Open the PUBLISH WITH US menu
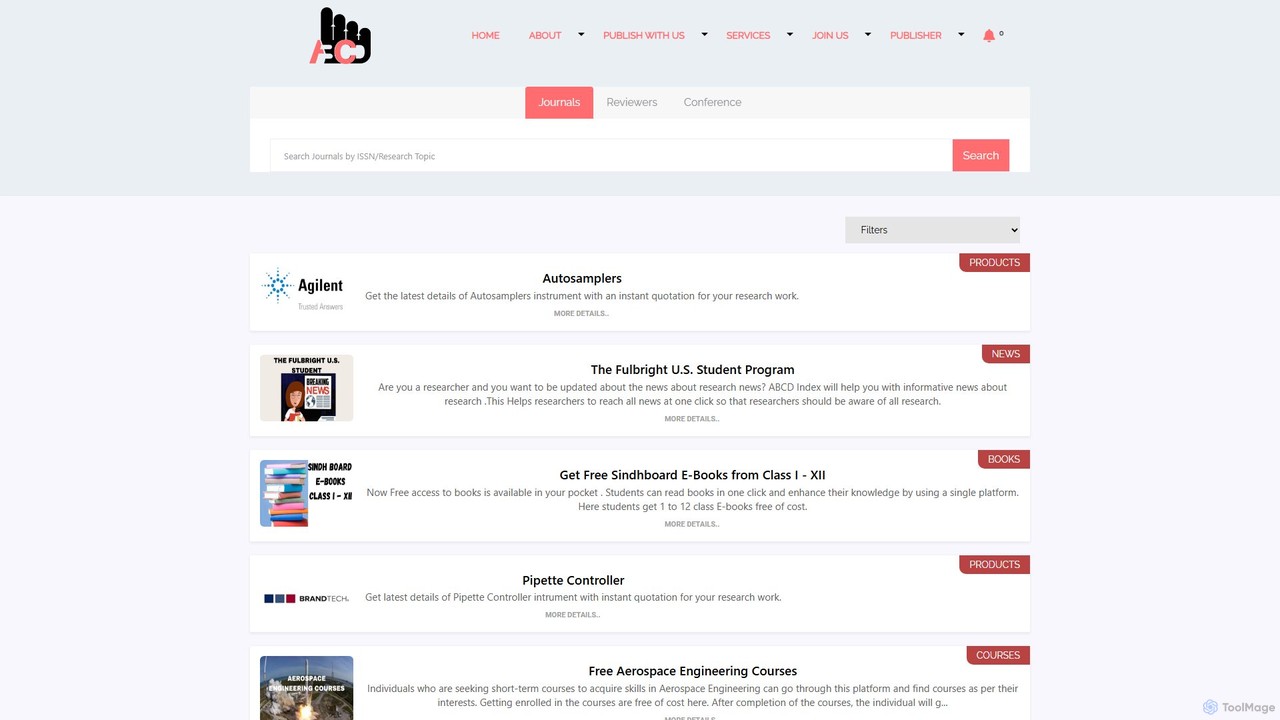Image resolution: width=1280 pixels, height=720 pixels. [644, 35]
